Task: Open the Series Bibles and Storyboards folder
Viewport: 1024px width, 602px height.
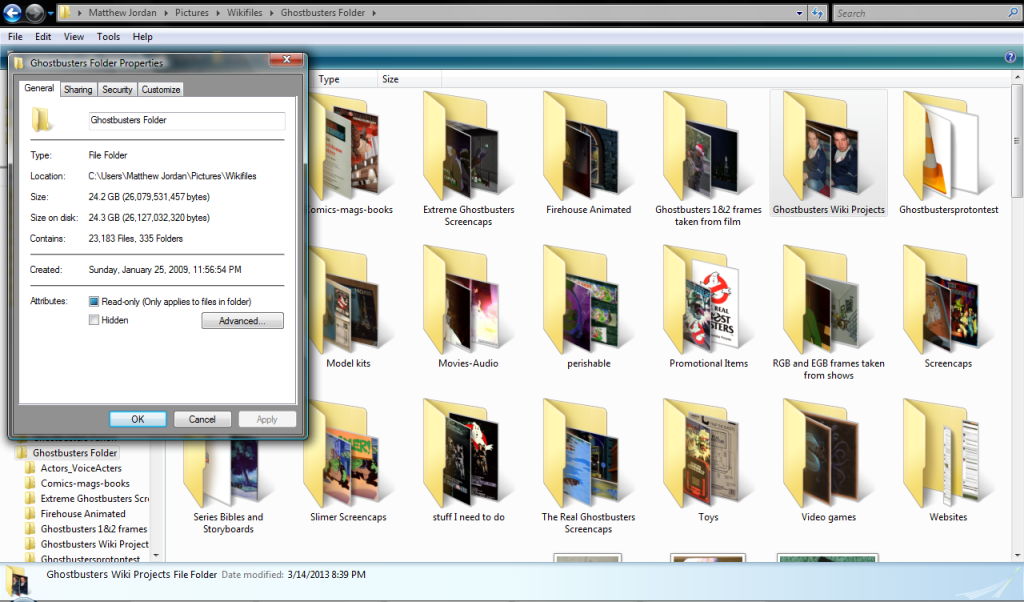Action: click(x=225, y=473)
